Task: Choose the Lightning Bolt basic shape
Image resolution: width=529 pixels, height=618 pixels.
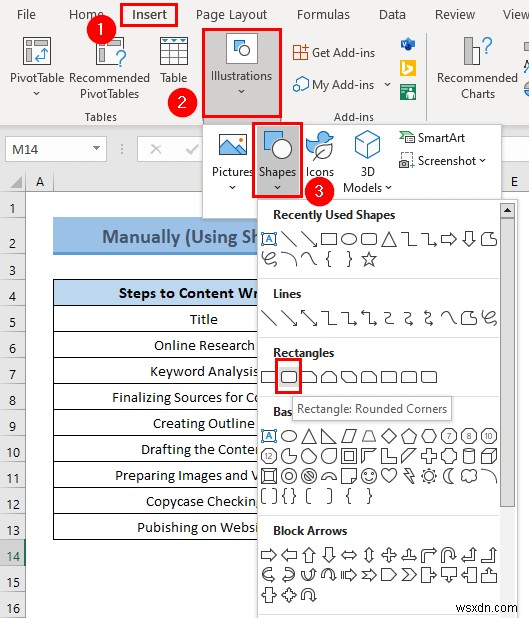Action: click(409, 476)
